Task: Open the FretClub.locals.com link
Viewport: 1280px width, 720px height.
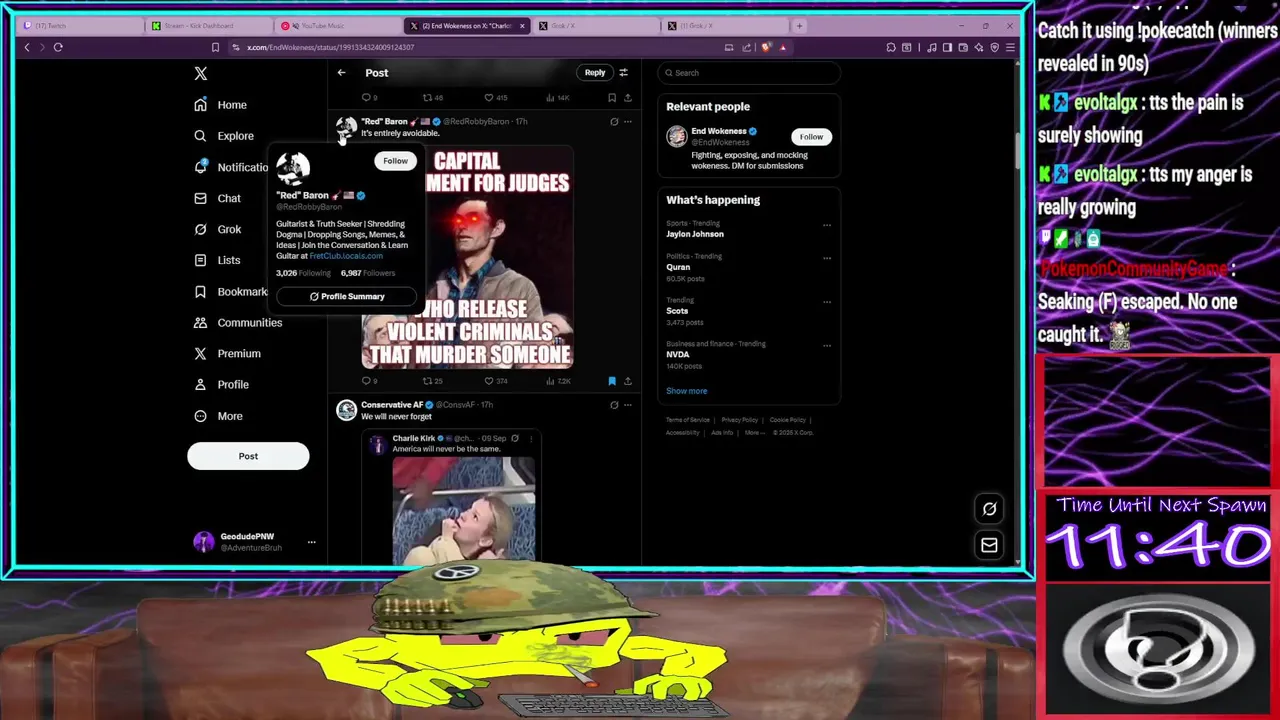Action: point(346,256)
